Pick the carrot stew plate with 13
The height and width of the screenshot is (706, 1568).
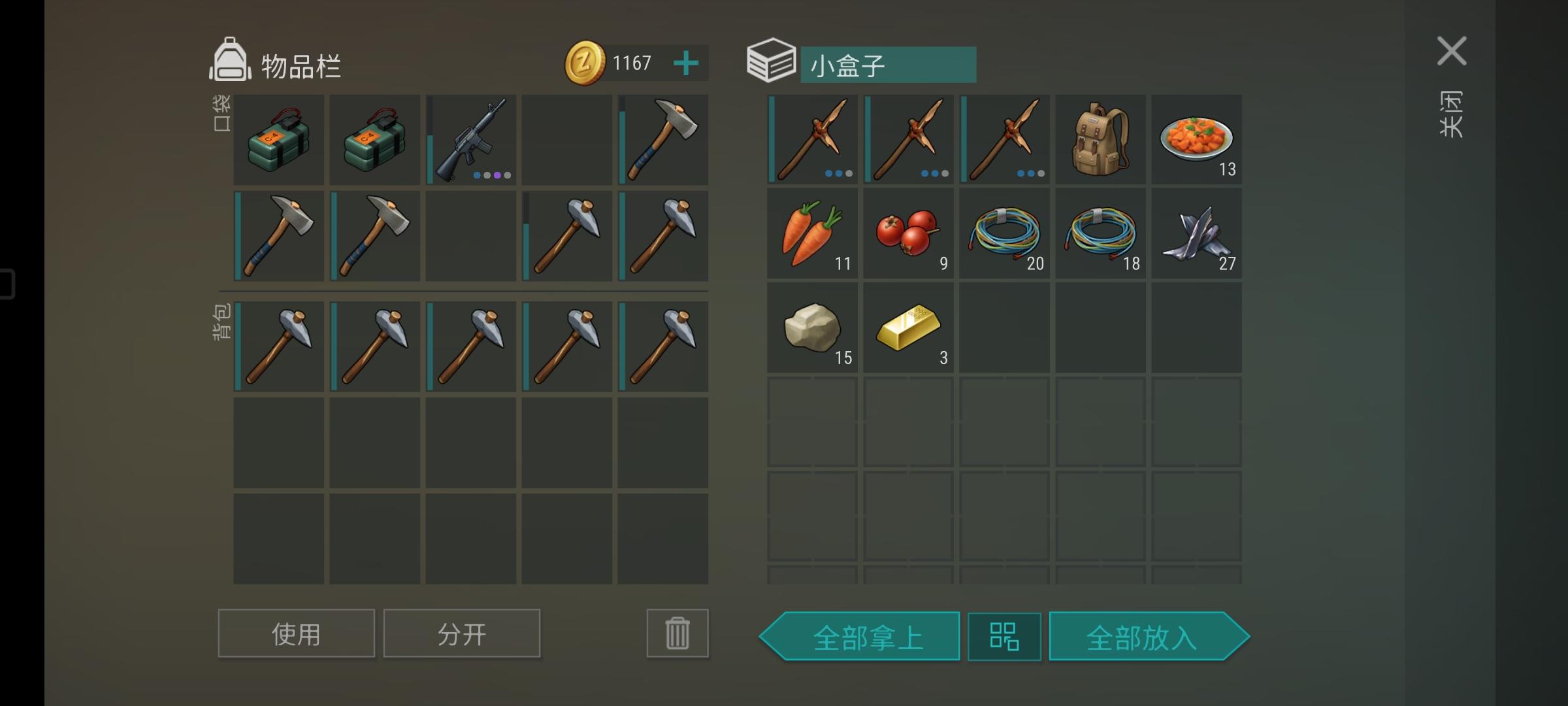point(1197,140)
